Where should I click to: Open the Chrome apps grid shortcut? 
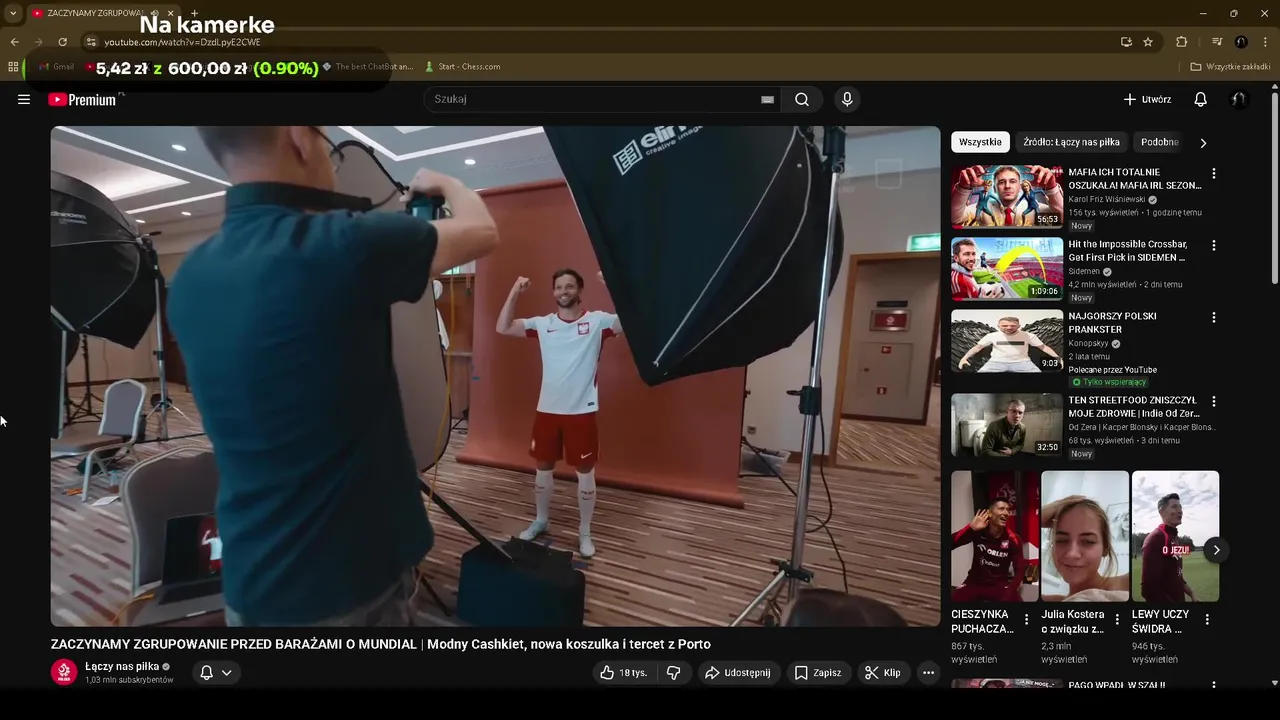pos(13,67)
